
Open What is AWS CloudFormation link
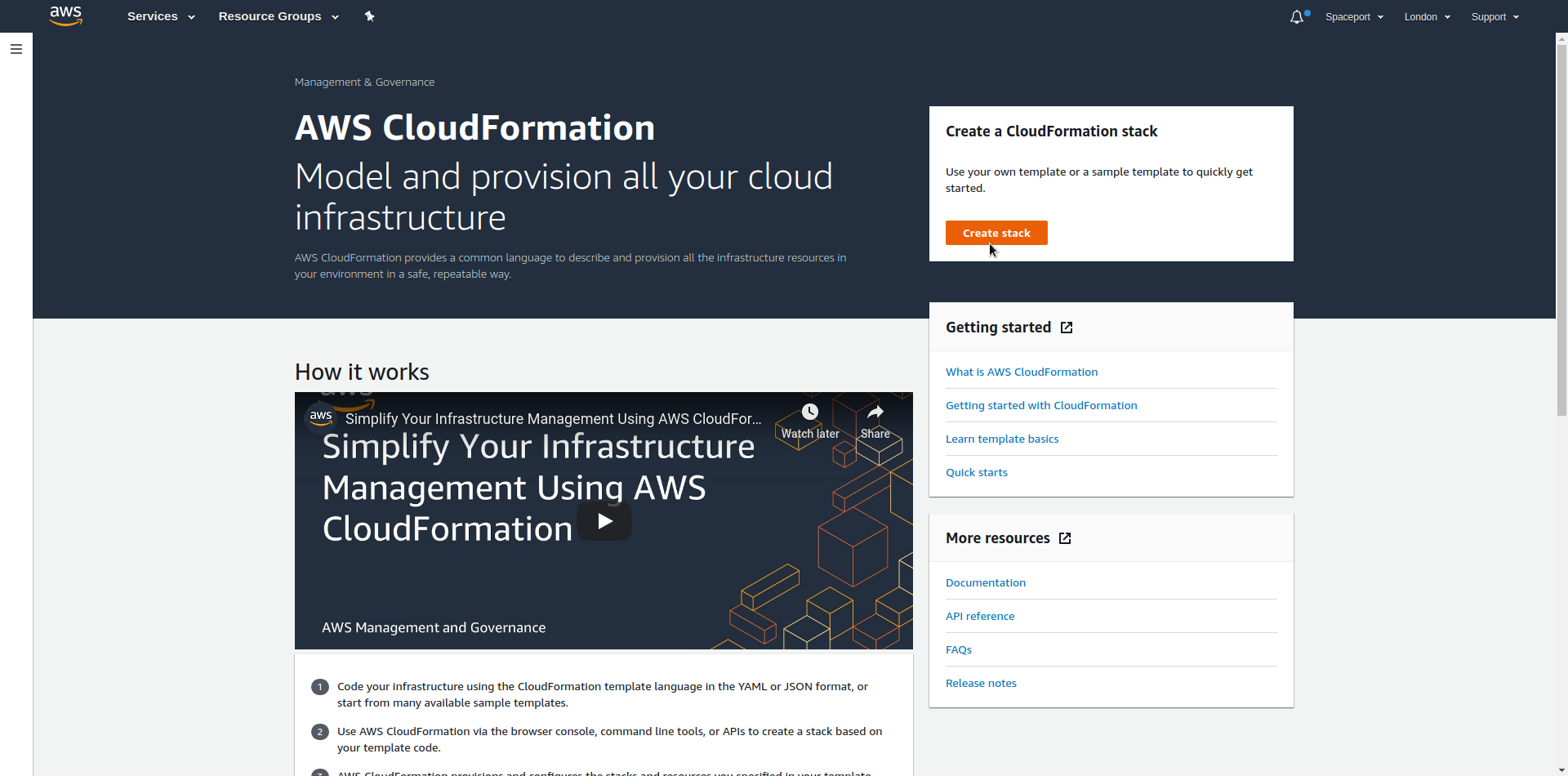[x=1022, y=372]
